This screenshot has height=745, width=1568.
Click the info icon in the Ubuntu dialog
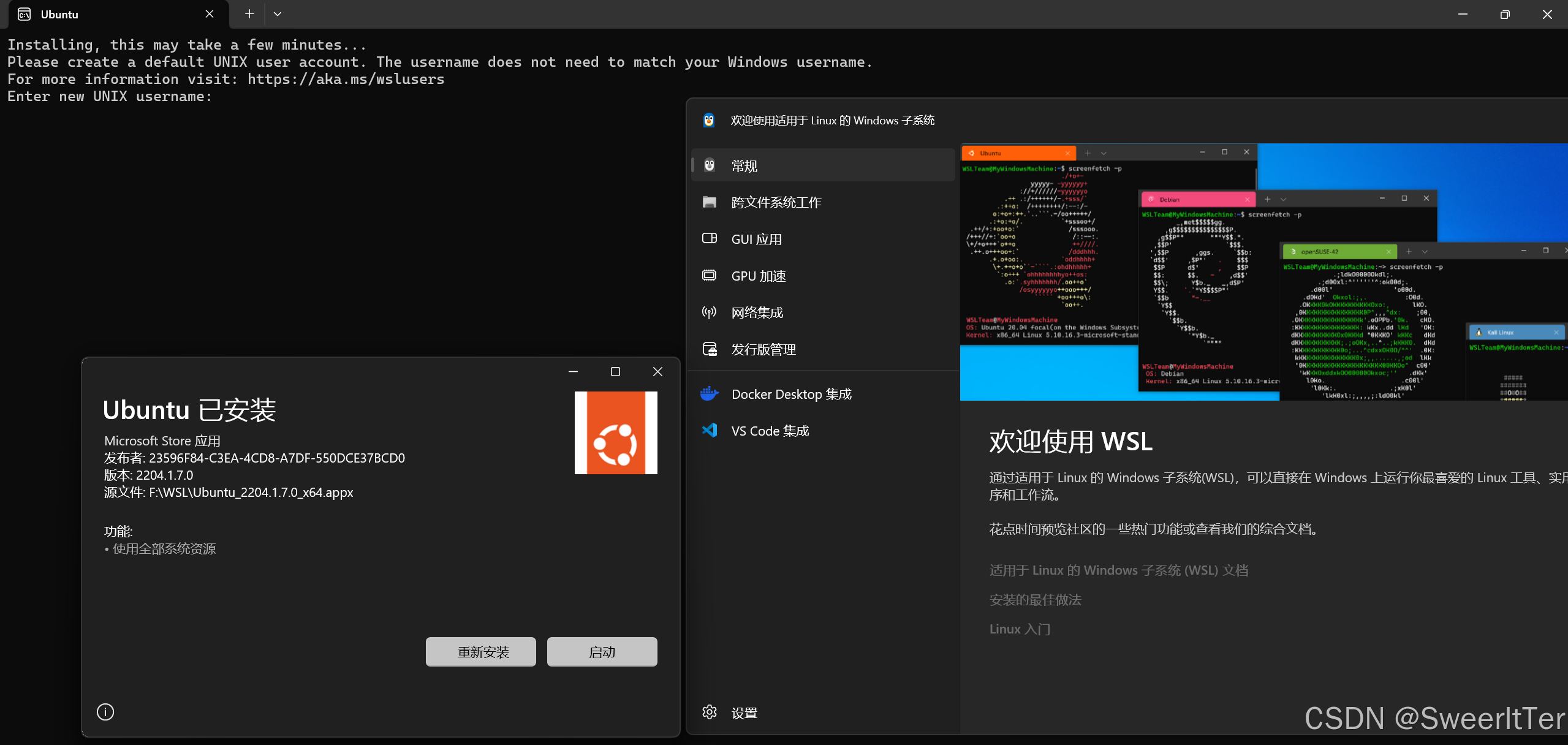pos(105,711)
